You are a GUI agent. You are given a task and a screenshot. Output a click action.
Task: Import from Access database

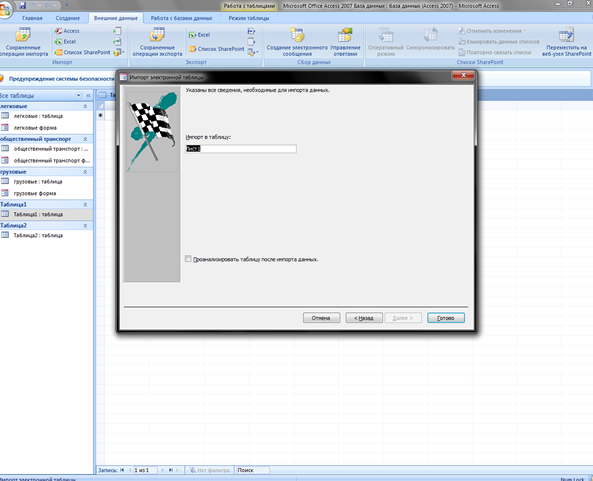pos(67,31)
